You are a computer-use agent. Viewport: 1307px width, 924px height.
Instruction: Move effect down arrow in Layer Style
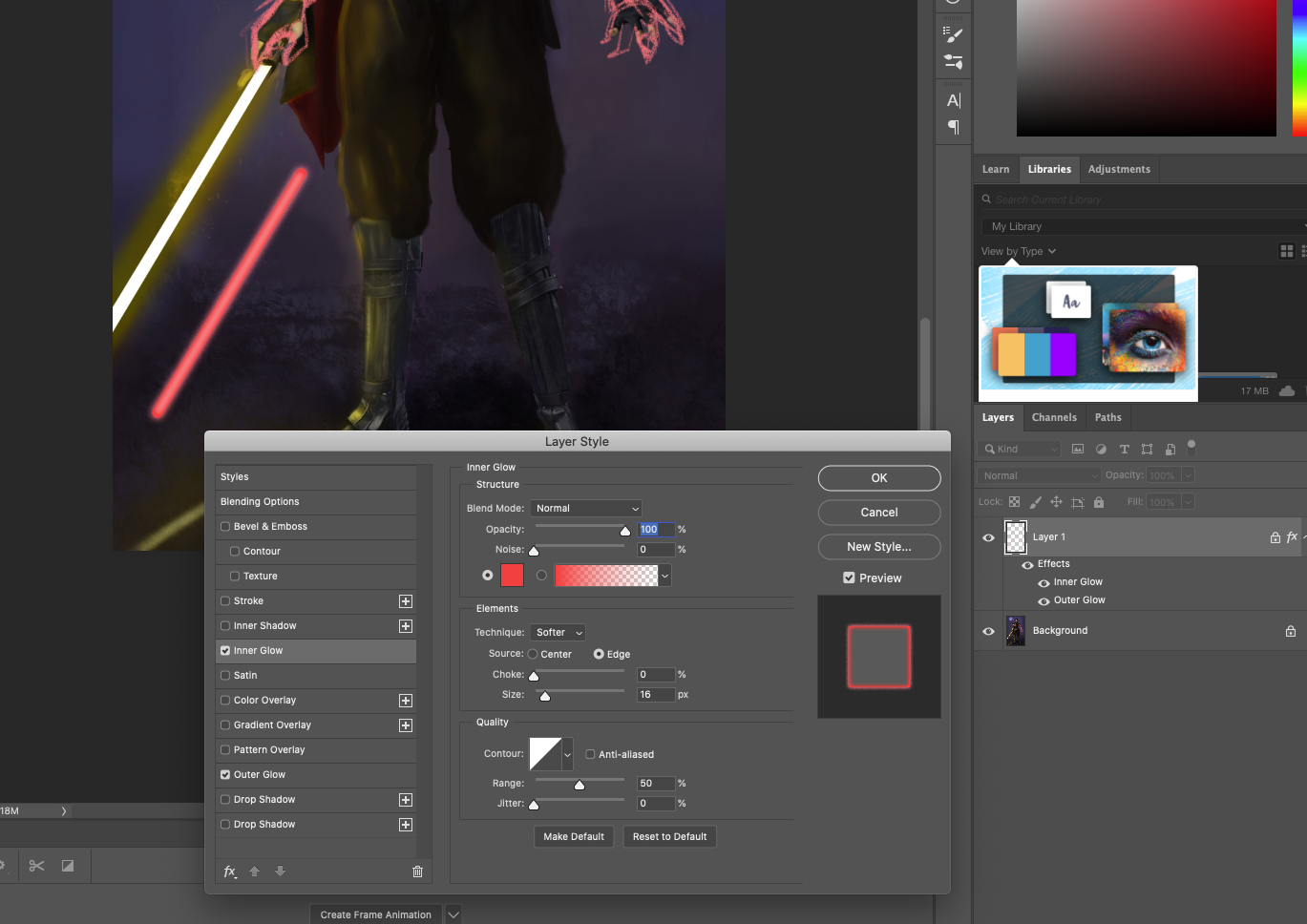click(x=280, y=871)
